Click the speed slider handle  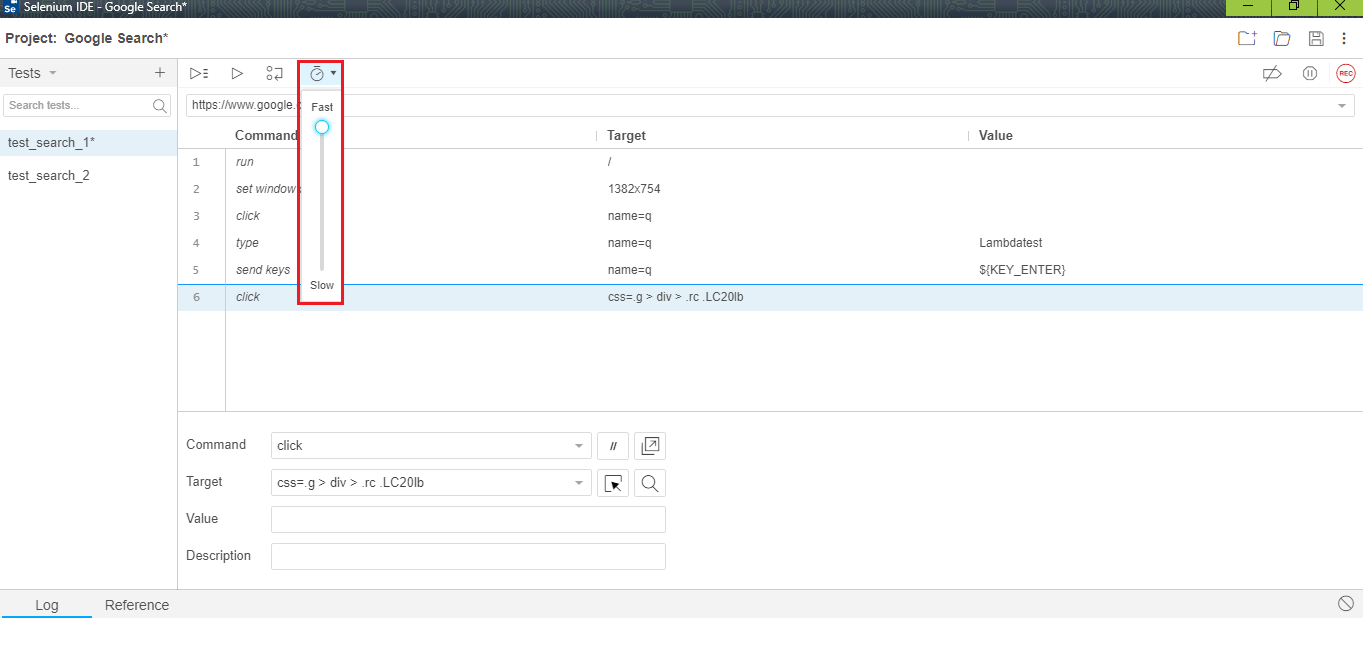click(322, 127)
